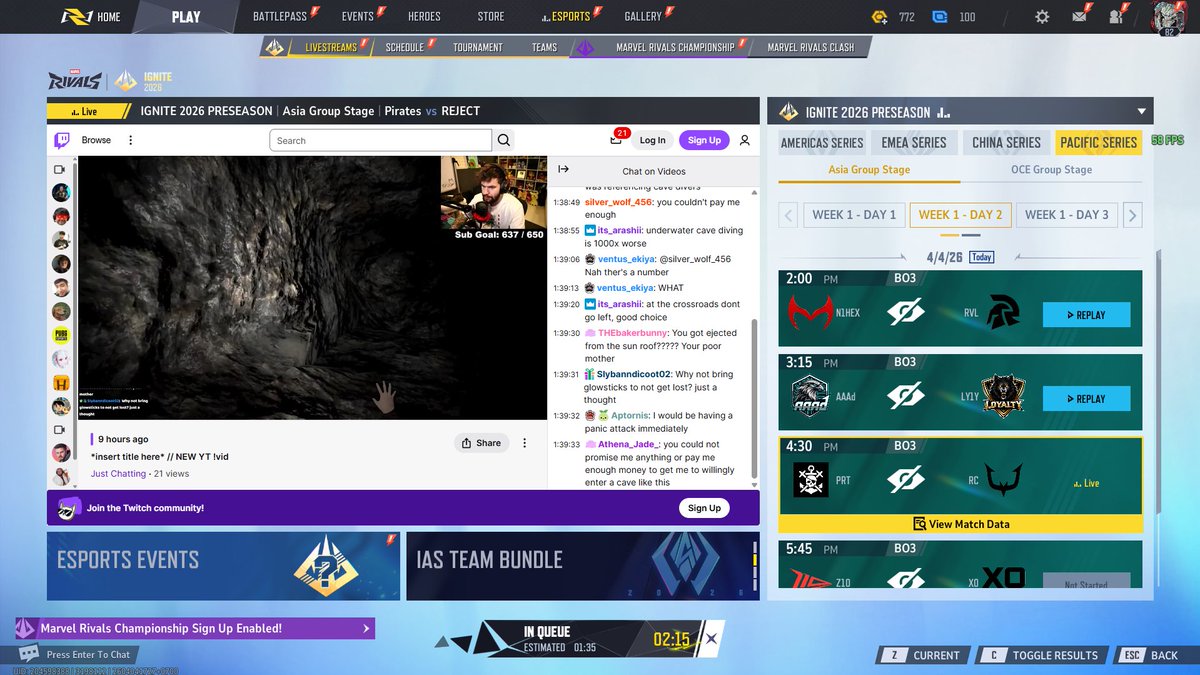Click the Twitch user profile icon
The image size is (1200, 675).
pos(744,141)
